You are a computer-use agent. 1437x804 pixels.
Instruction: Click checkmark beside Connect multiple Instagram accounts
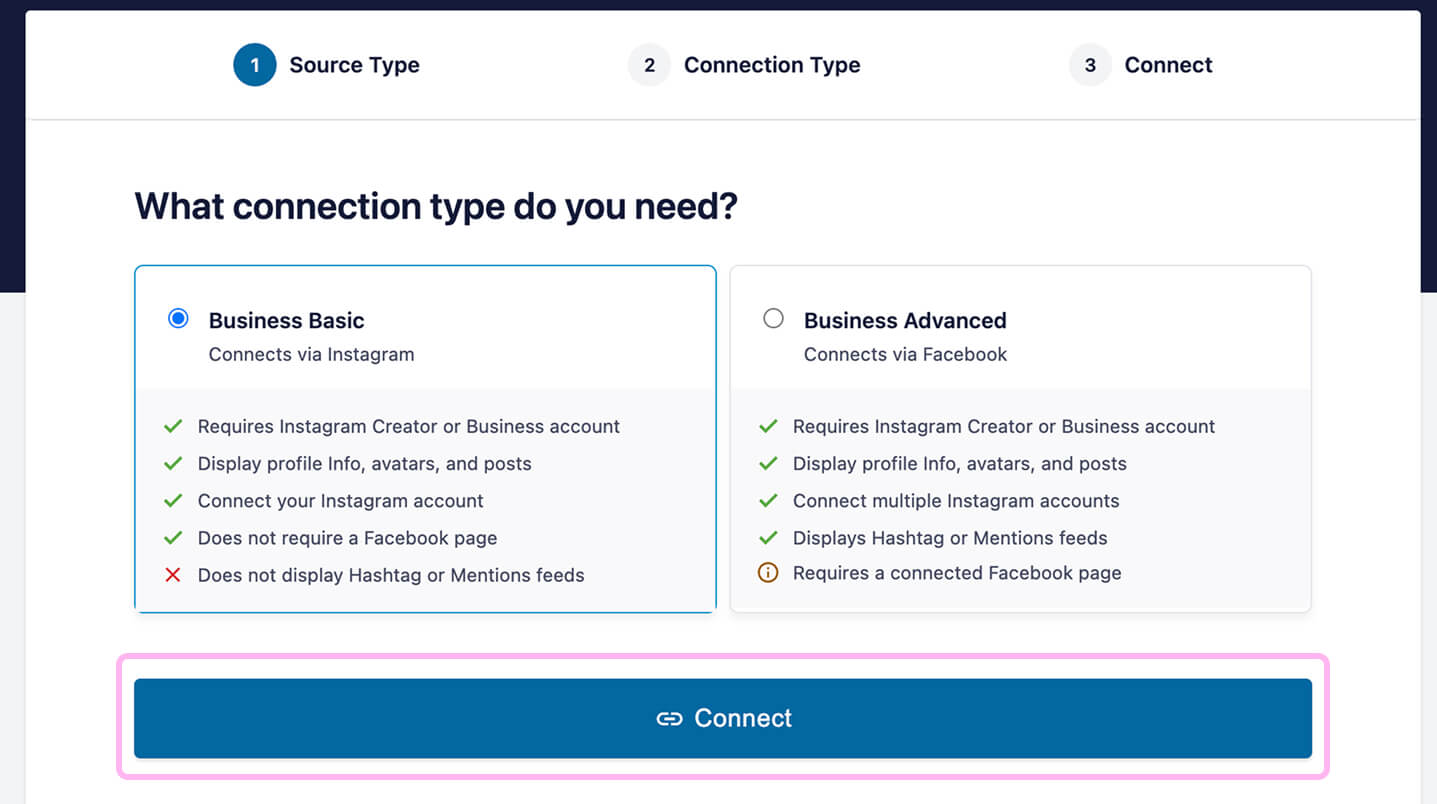point(768,501)
